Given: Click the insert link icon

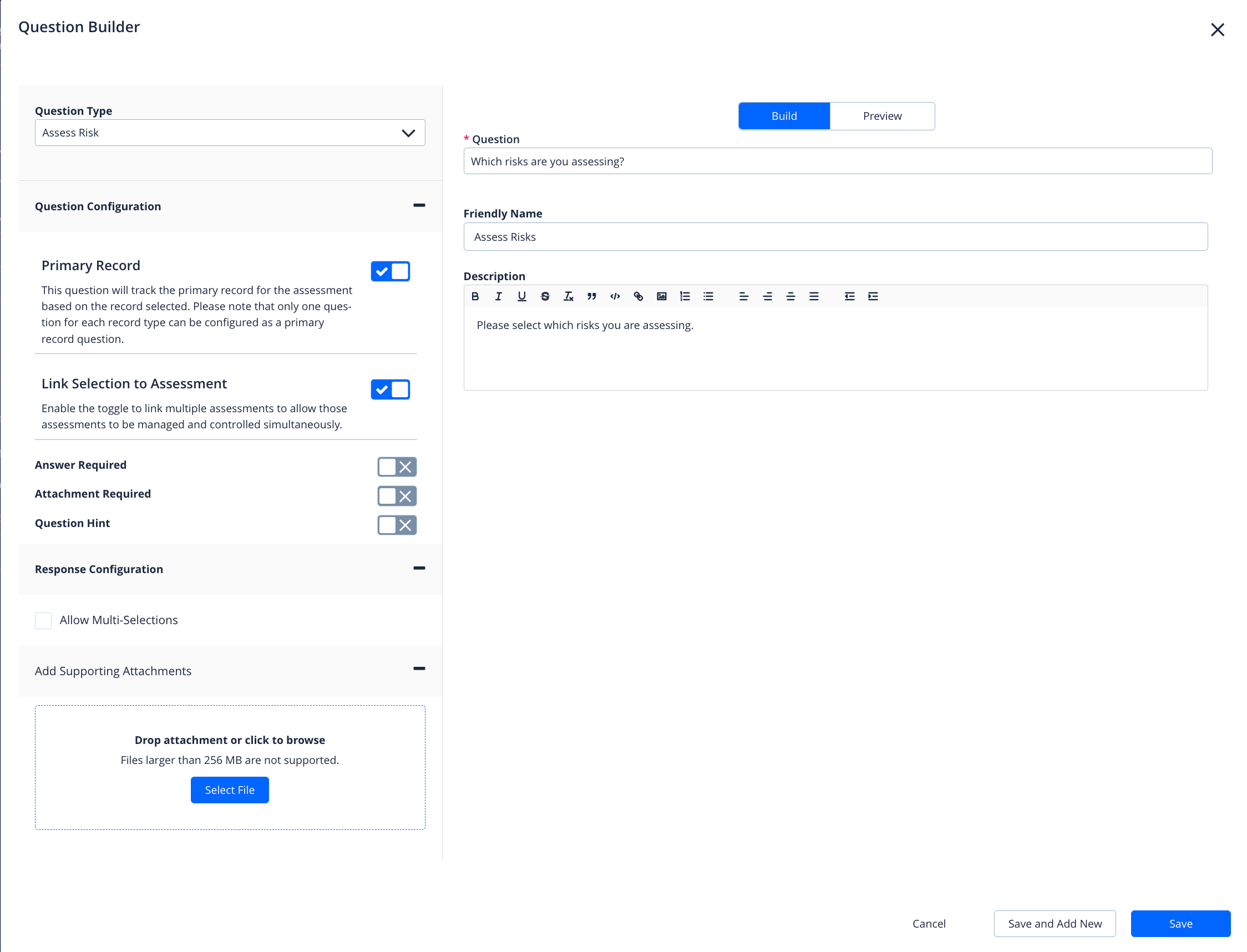Looking at the screenshot, I should point(638,296).
